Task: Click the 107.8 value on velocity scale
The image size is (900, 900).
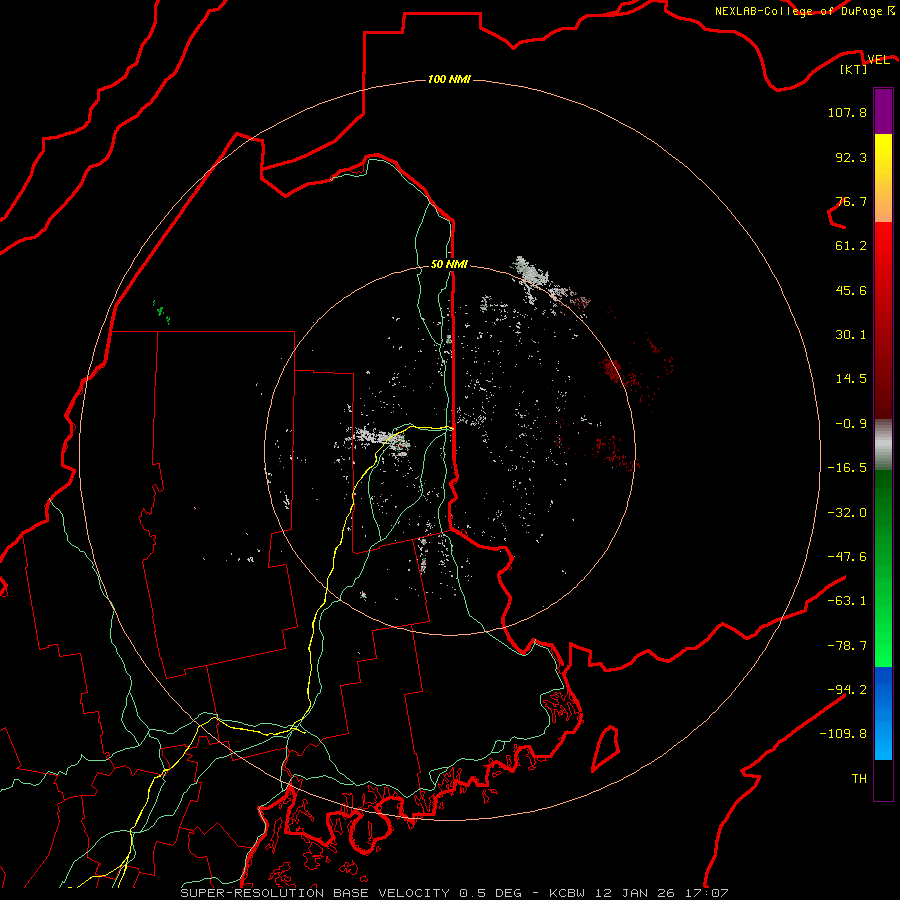Action: point(847,112)
